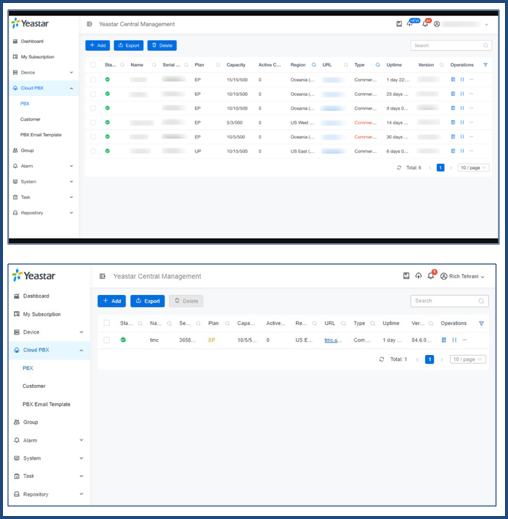Open PBX Email Template in lower sidebar

click(46, 404)
